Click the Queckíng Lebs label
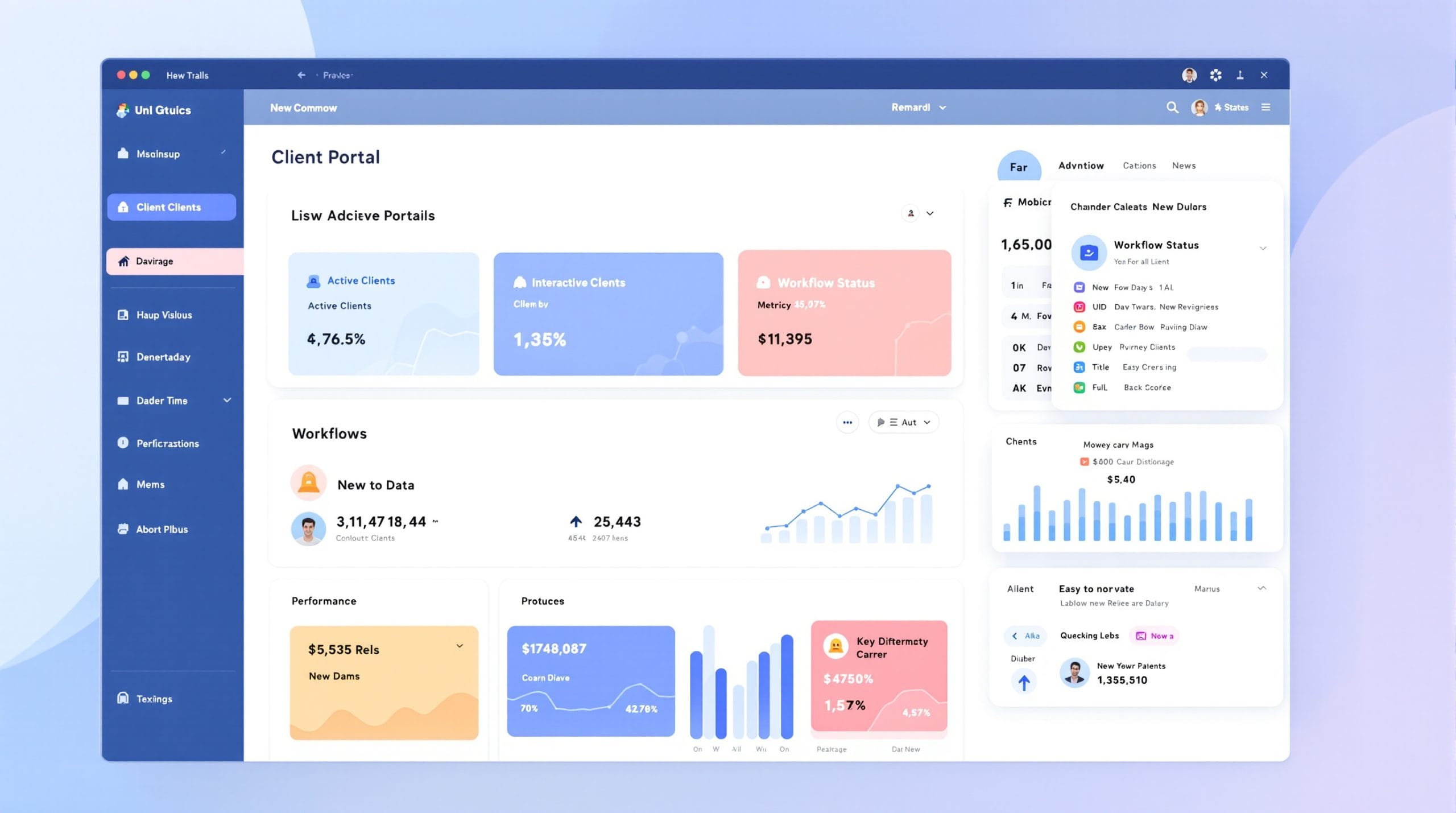The width and height of the screenshot is (1456, 813). [x=1089, y=635]
